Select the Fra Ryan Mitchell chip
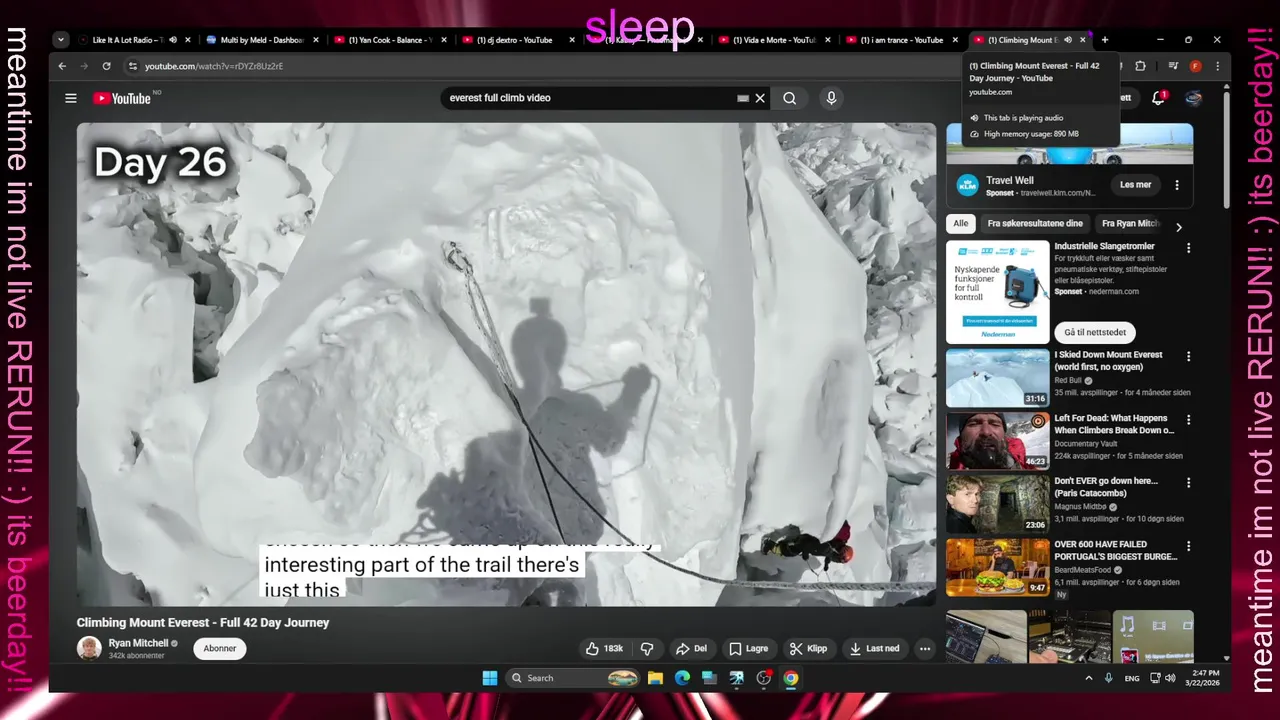Image resolution: width=1280 pixels, height=720 pixels. point(1130,223)
